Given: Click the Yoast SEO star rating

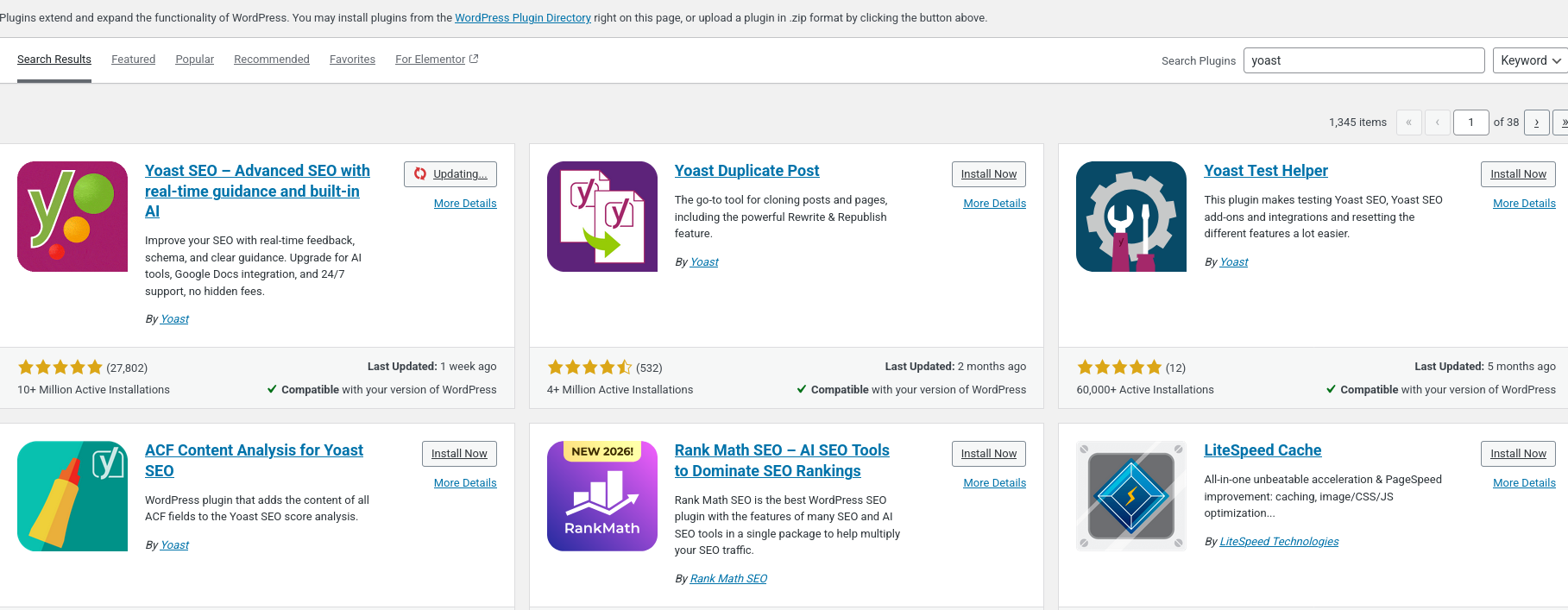Looking at the screenshot, I should tap(60, 368).
